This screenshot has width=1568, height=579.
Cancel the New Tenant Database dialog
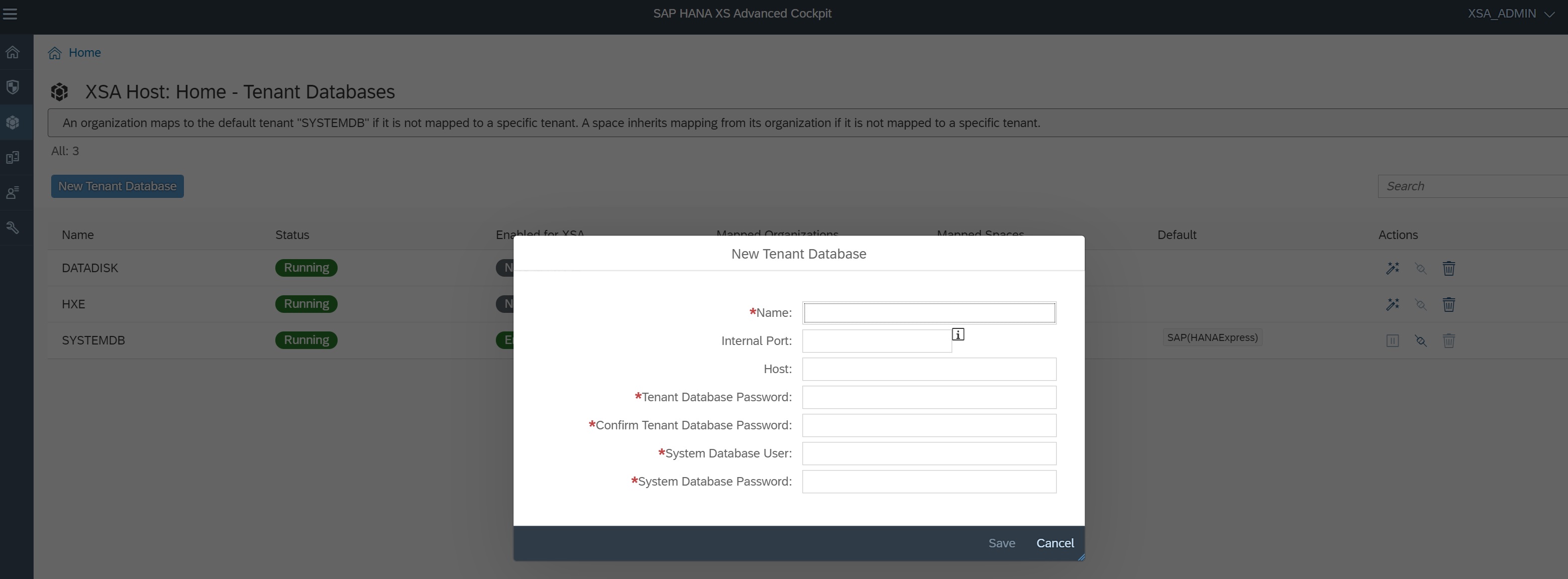point(1055,543)
